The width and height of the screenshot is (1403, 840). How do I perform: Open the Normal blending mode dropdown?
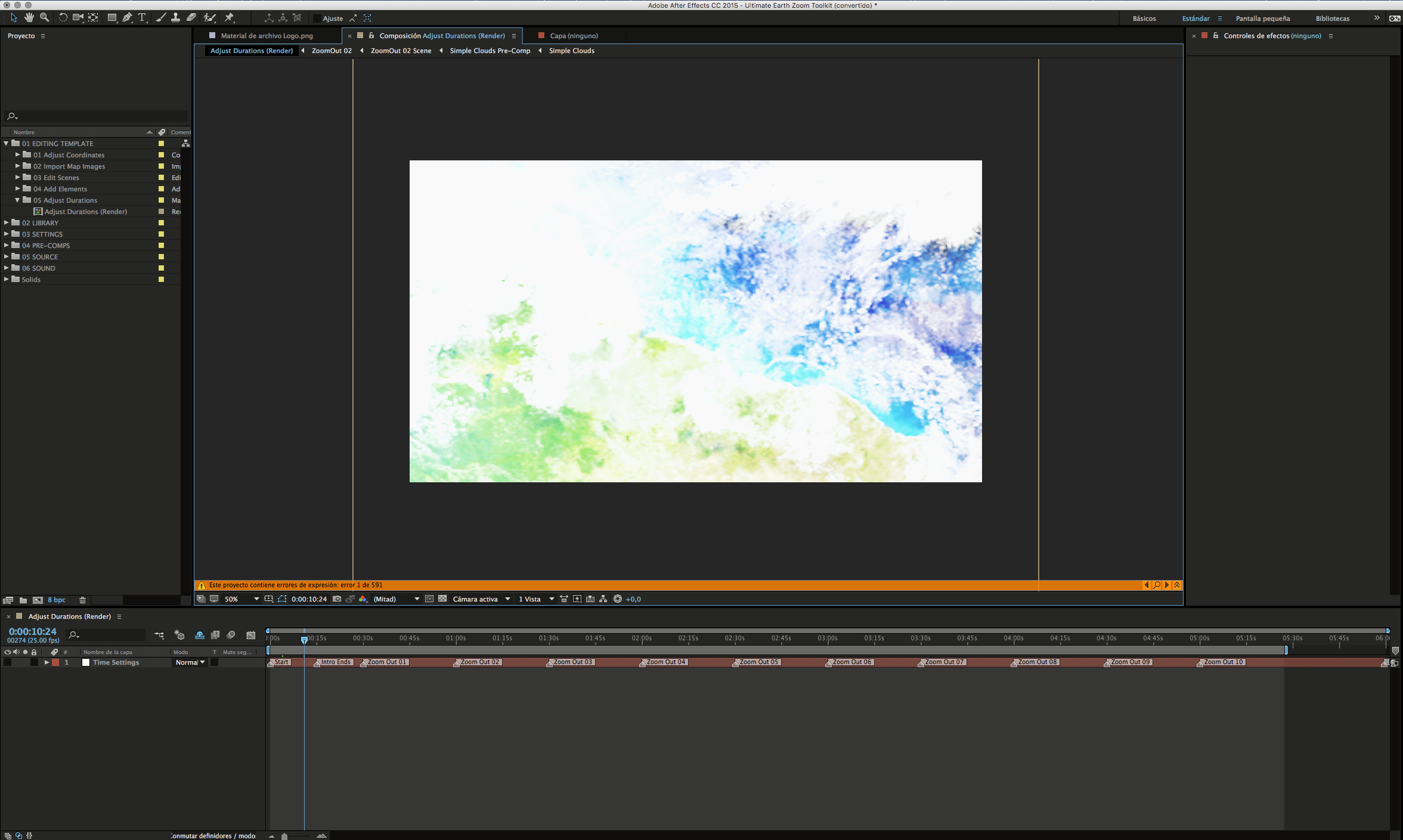pos(190,662)
